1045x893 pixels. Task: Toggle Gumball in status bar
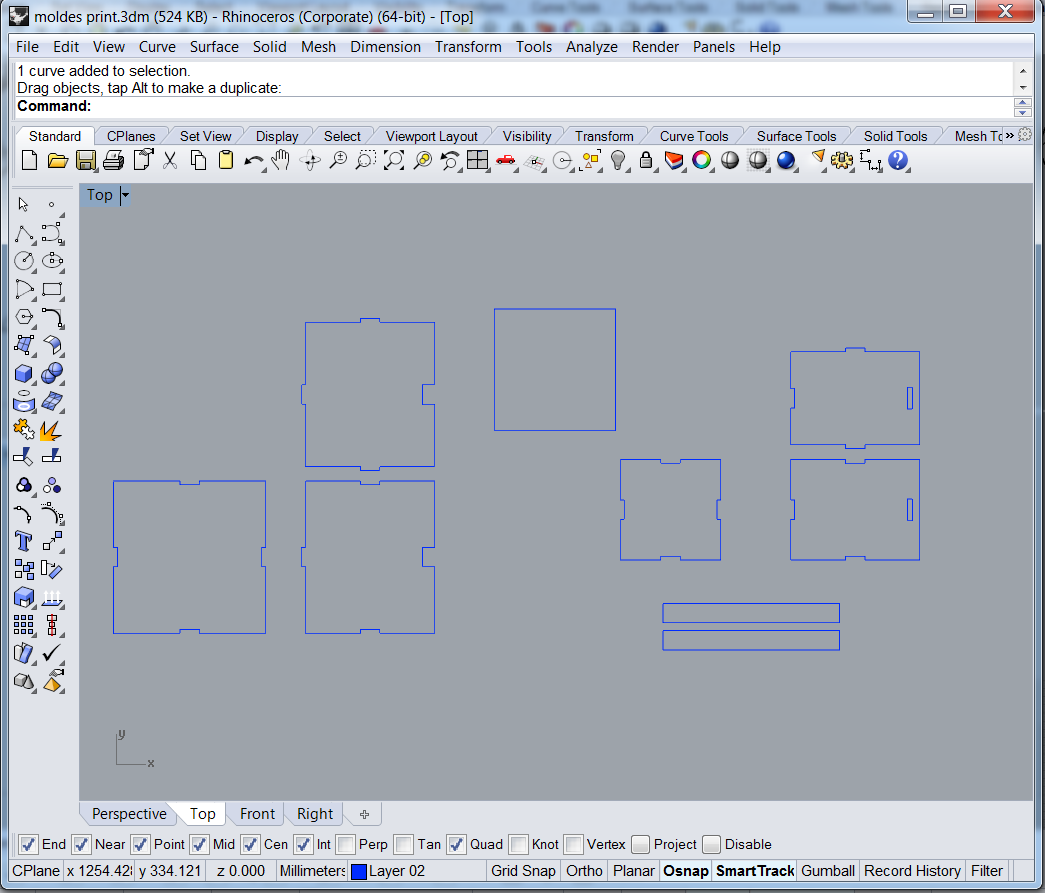click(x=828, y=871)
